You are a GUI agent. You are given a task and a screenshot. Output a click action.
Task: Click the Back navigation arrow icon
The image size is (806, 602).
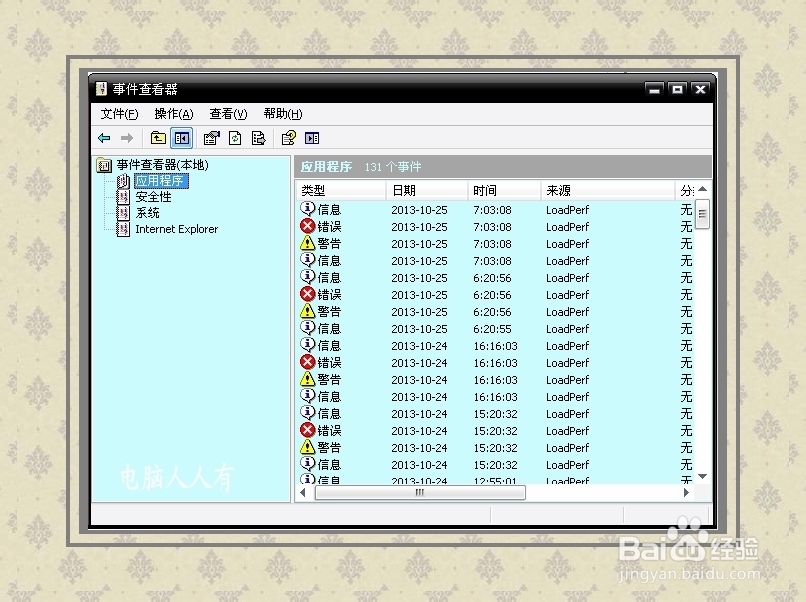pos(106,137)
